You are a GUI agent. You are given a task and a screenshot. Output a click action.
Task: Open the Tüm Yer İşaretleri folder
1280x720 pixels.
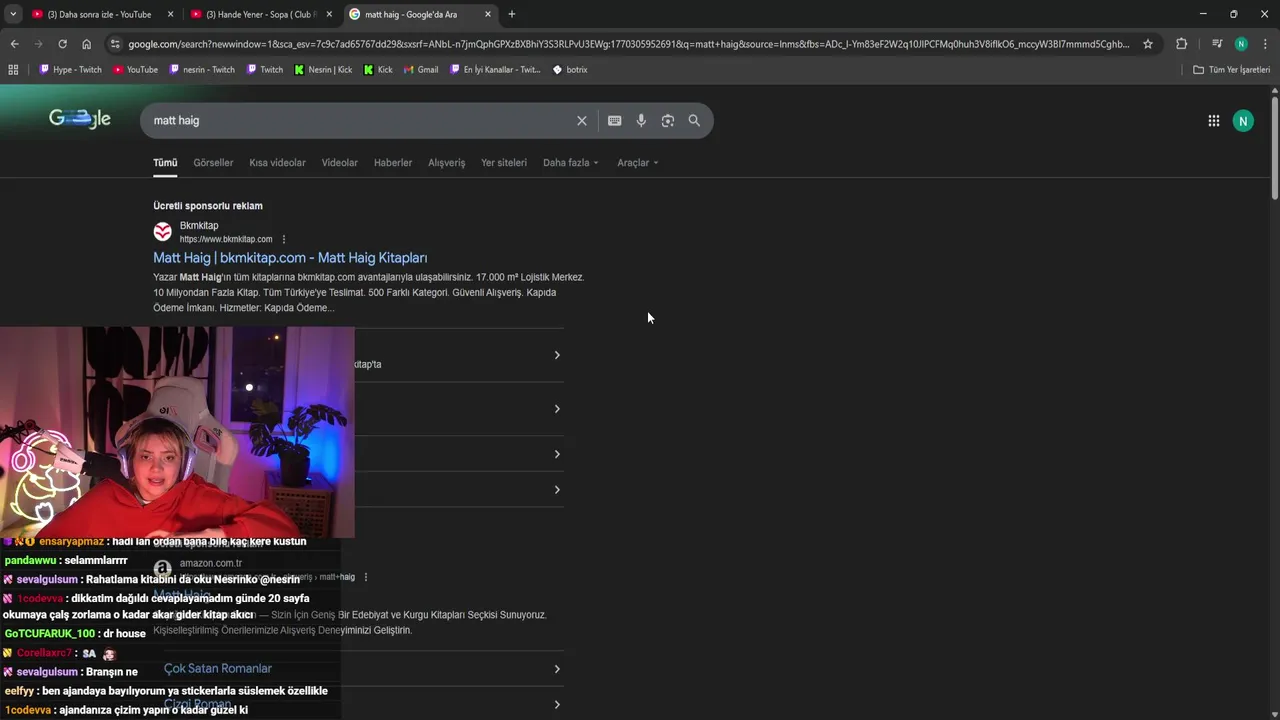coord(1231,70)
